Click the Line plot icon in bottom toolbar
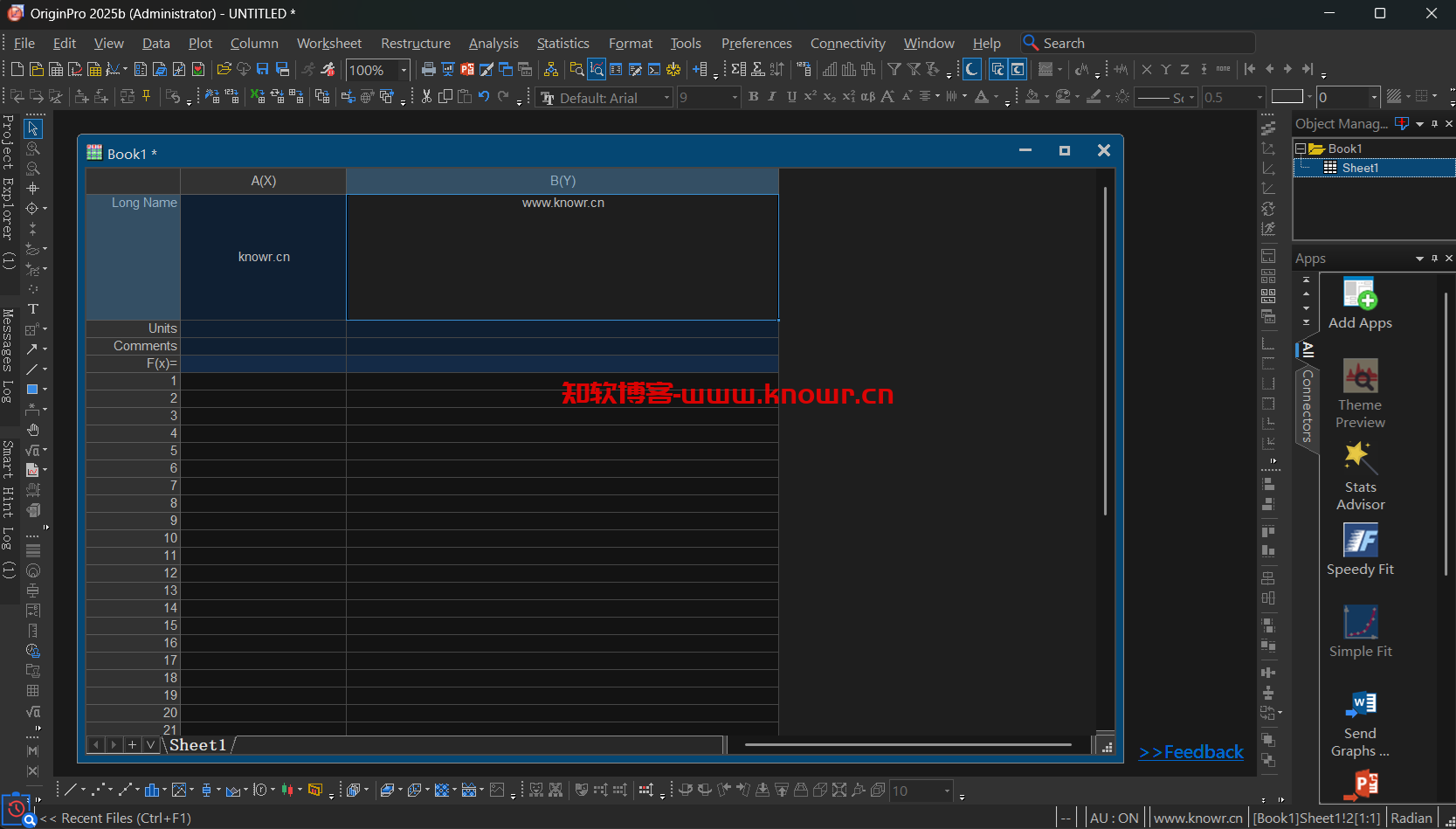Image resolution: width=1456 pixels, height=829 pixels. (x=71, y=790)
